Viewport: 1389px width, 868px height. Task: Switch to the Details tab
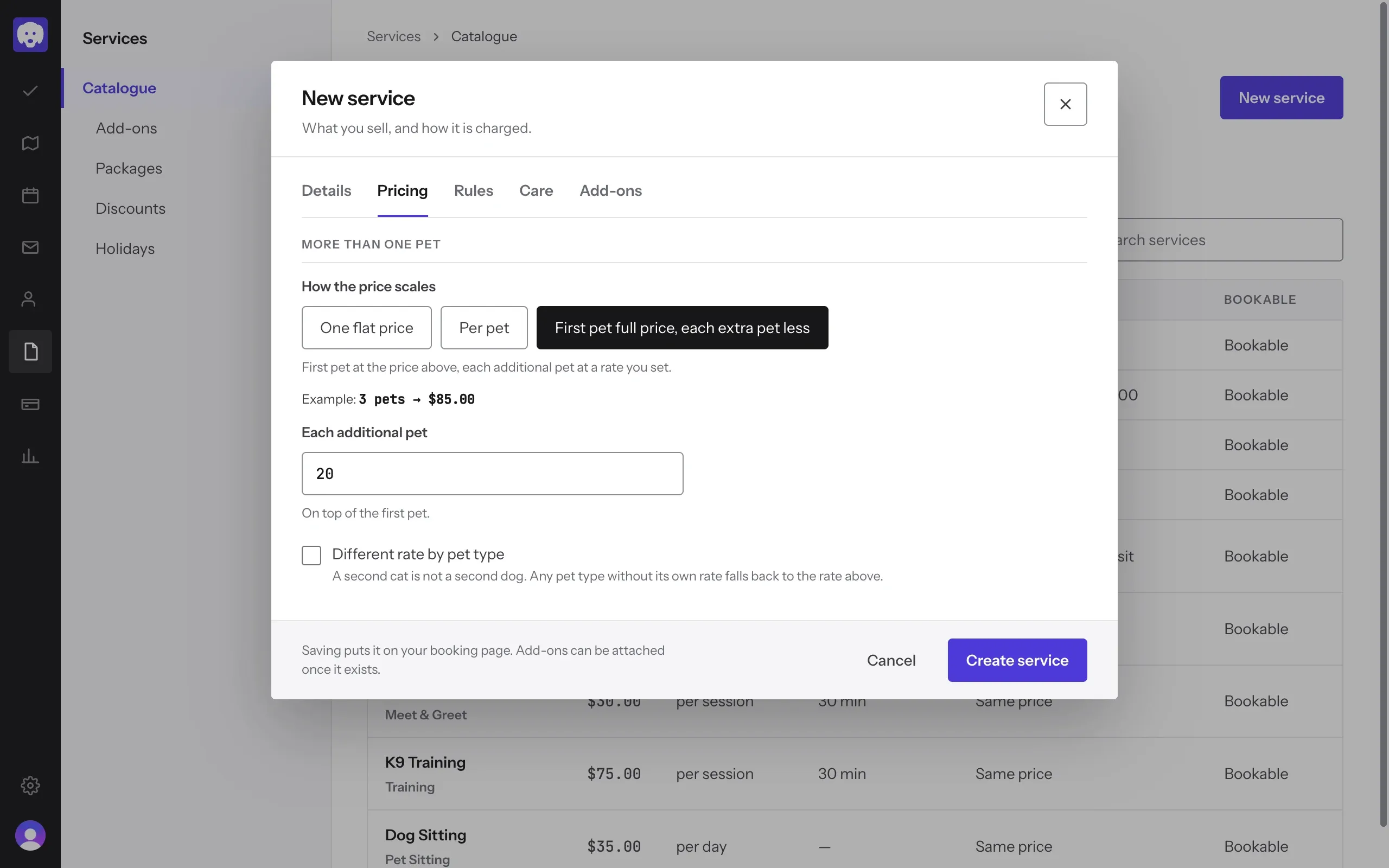(x=326, y=190)
